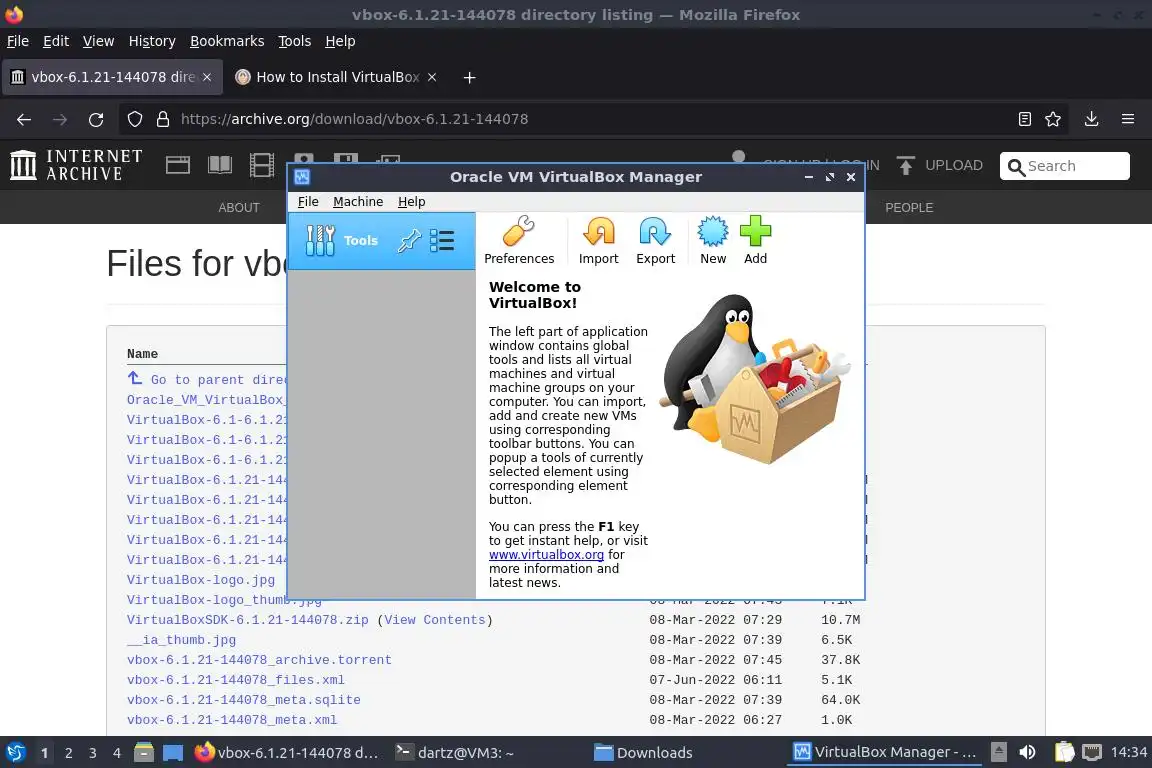Close the How to Install VirtualBox tab
This screenshot has height=768, width=1152.
pos(432,77)
